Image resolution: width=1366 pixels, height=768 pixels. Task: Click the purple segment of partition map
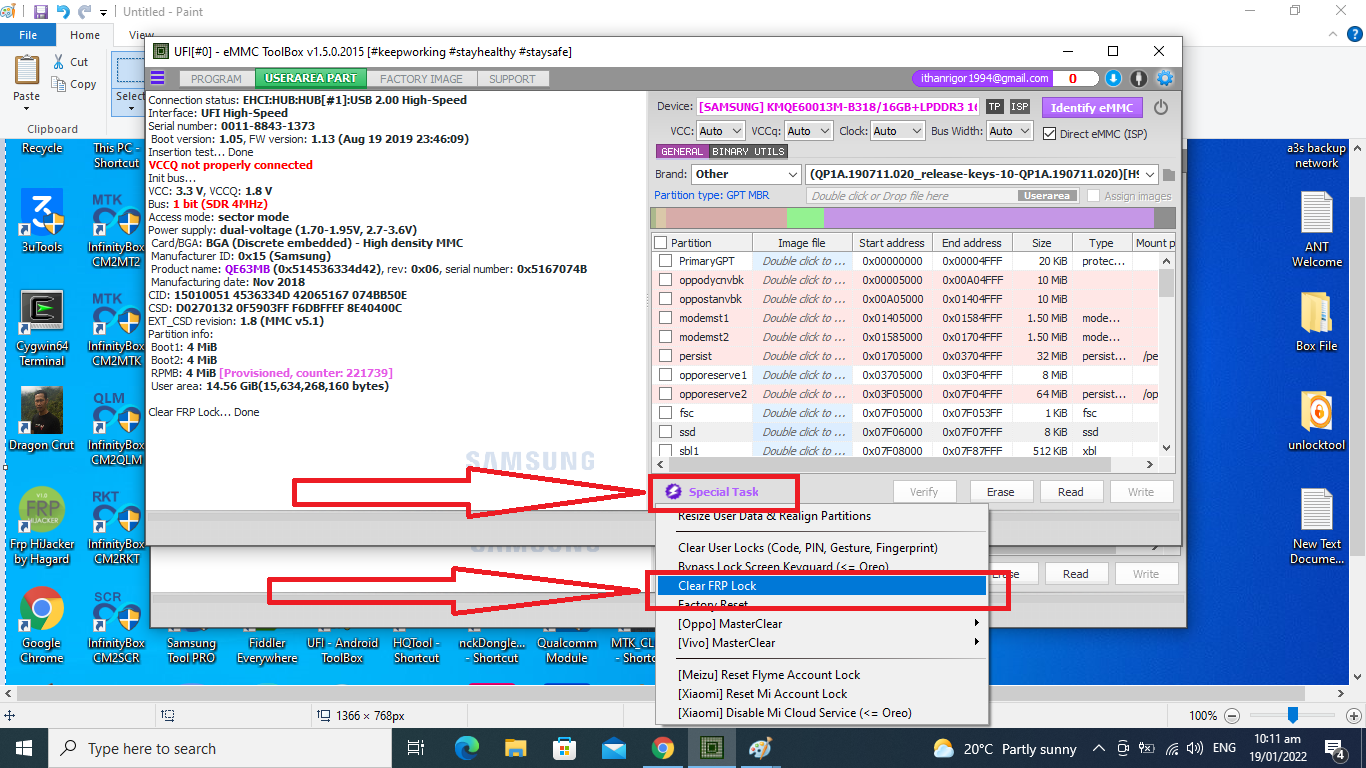click(988, 218)
